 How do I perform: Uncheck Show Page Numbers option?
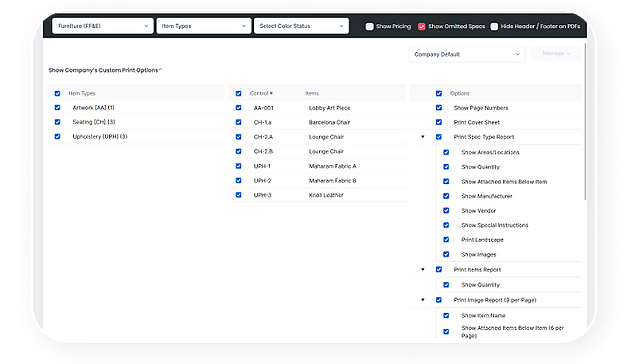pyautogui.click(x=439, y=108)
